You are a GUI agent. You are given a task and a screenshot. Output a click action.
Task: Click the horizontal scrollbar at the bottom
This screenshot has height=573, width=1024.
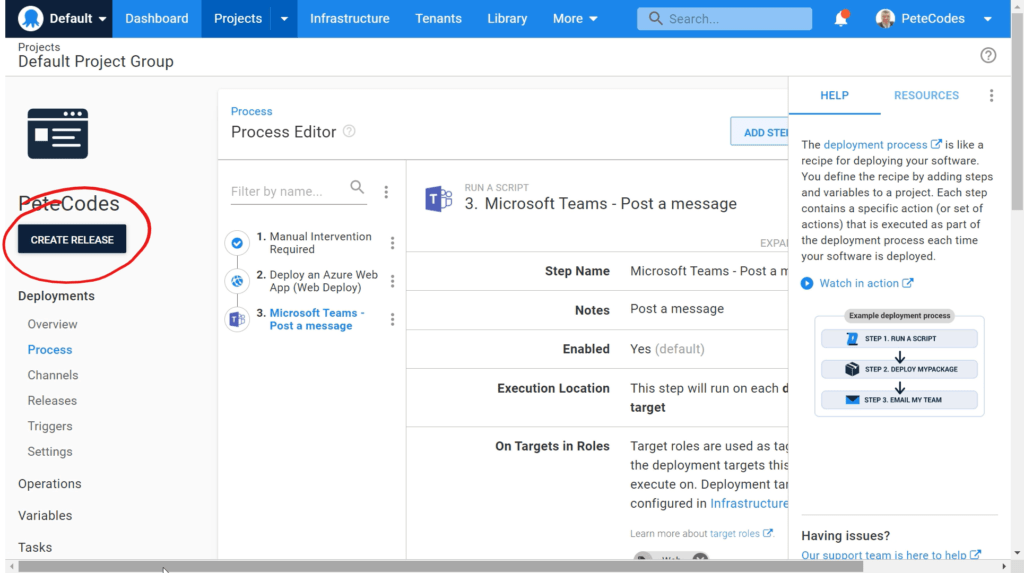pos(441,566)
